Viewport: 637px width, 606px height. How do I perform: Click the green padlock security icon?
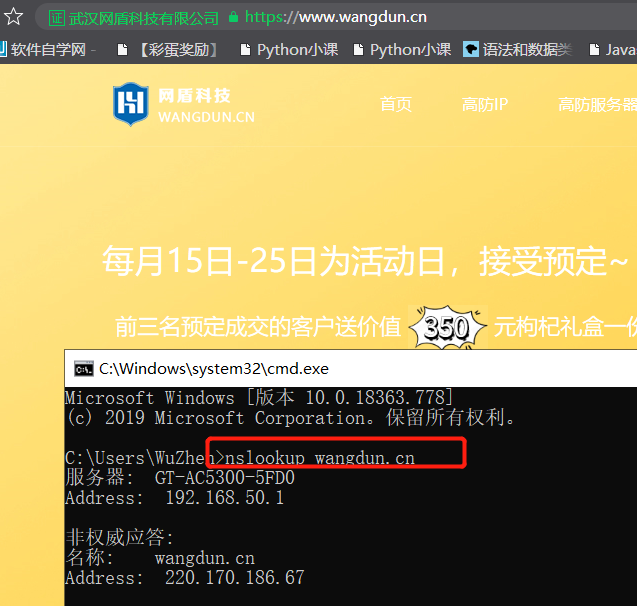(x=233, y=17)
